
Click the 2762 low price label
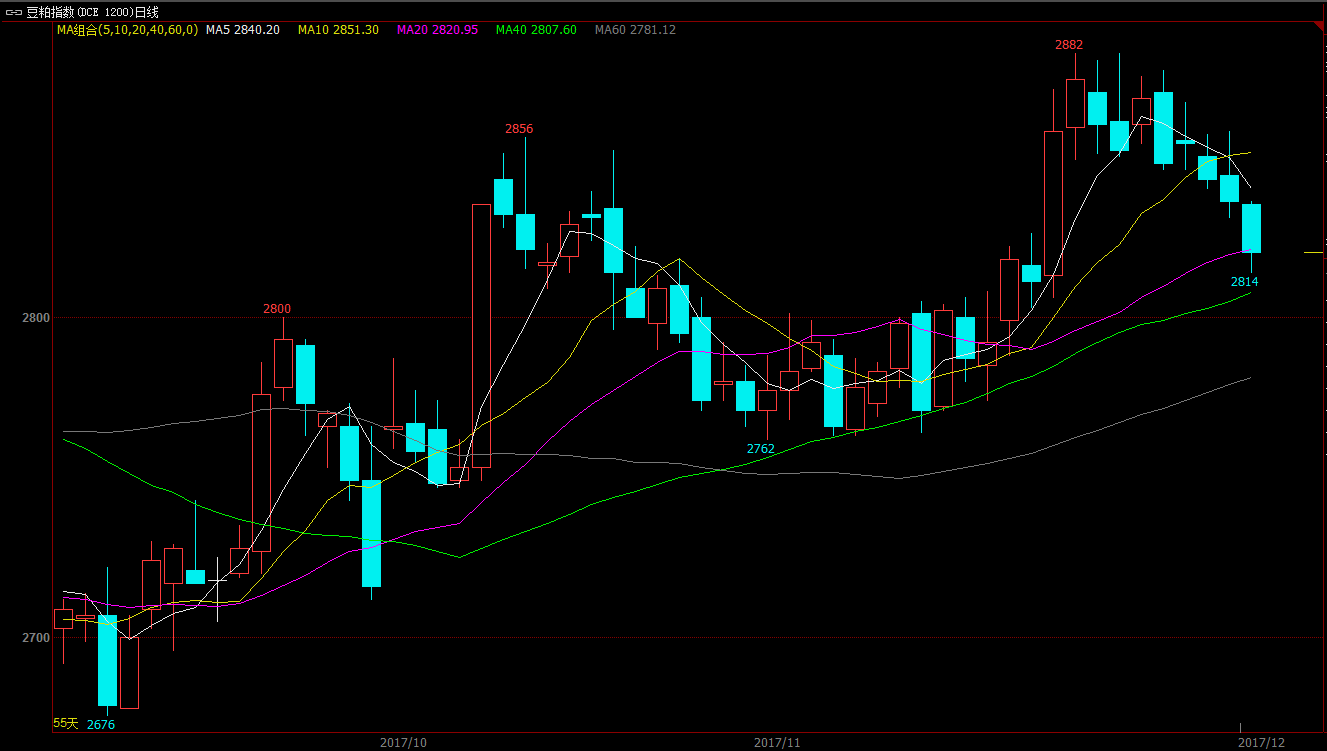761,449
